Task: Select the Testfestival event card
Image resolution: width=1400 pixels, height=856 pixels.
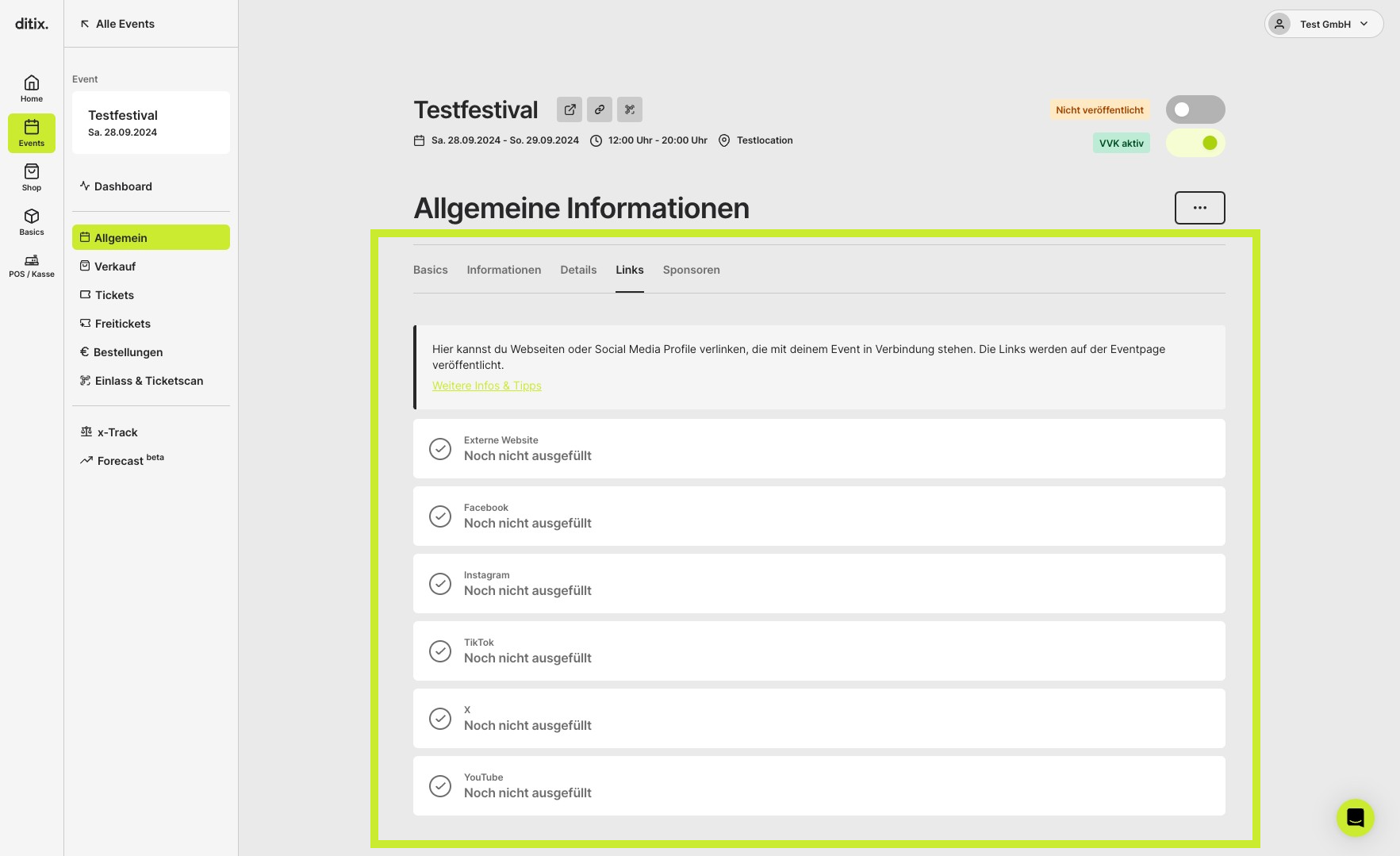Action: (x=151, y=123)
